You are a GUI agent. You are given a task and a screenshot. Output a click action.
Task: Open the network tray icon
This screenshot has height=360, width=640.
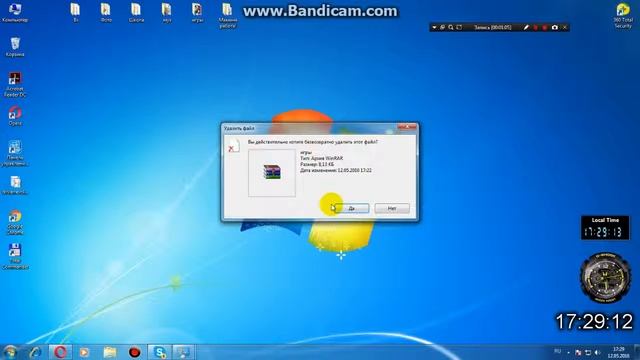[588, 352]
